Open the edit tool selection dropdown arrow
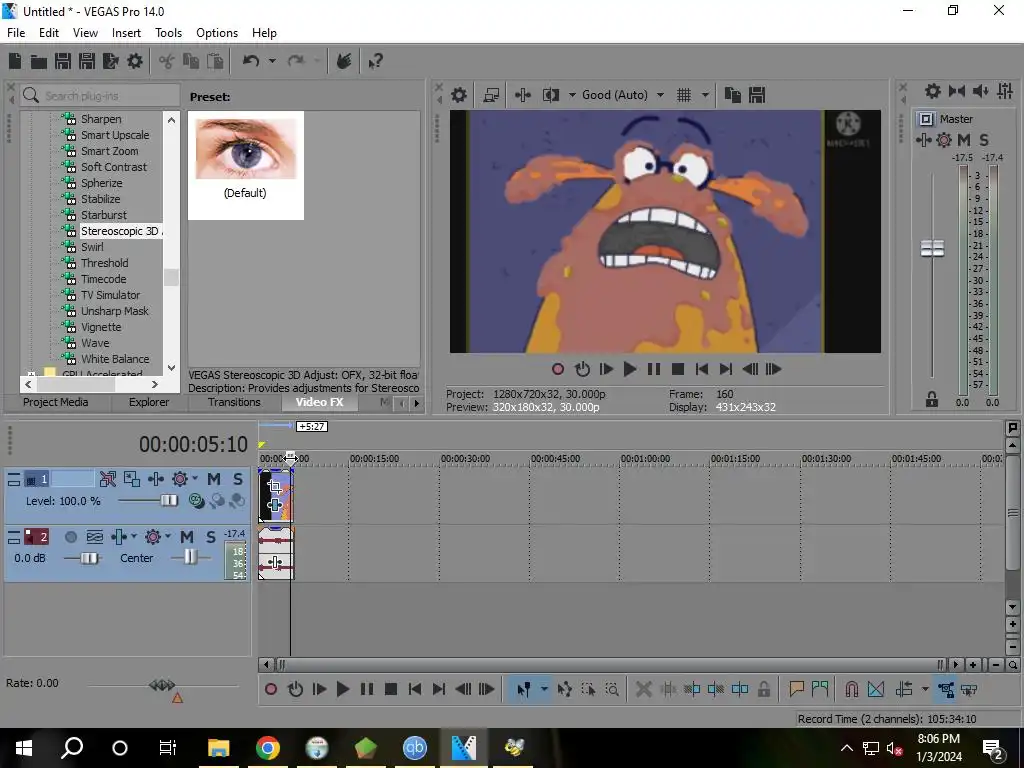The image size is (1024, 768). pos(544,689)
